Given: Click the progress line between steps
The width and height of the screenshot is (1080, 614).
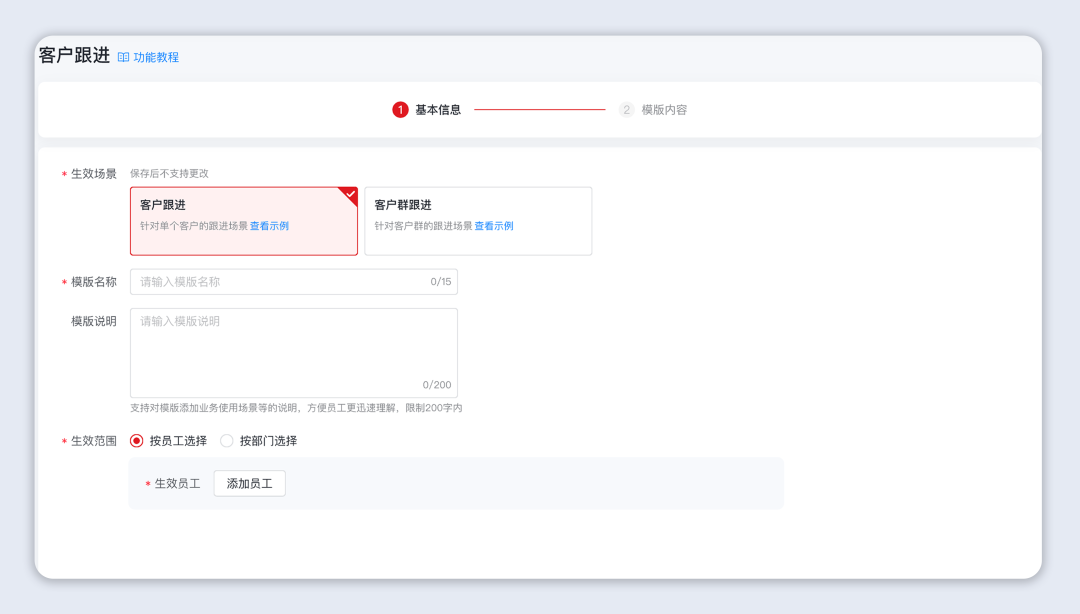Looking at the screenshot, I should tap(540, 110).
